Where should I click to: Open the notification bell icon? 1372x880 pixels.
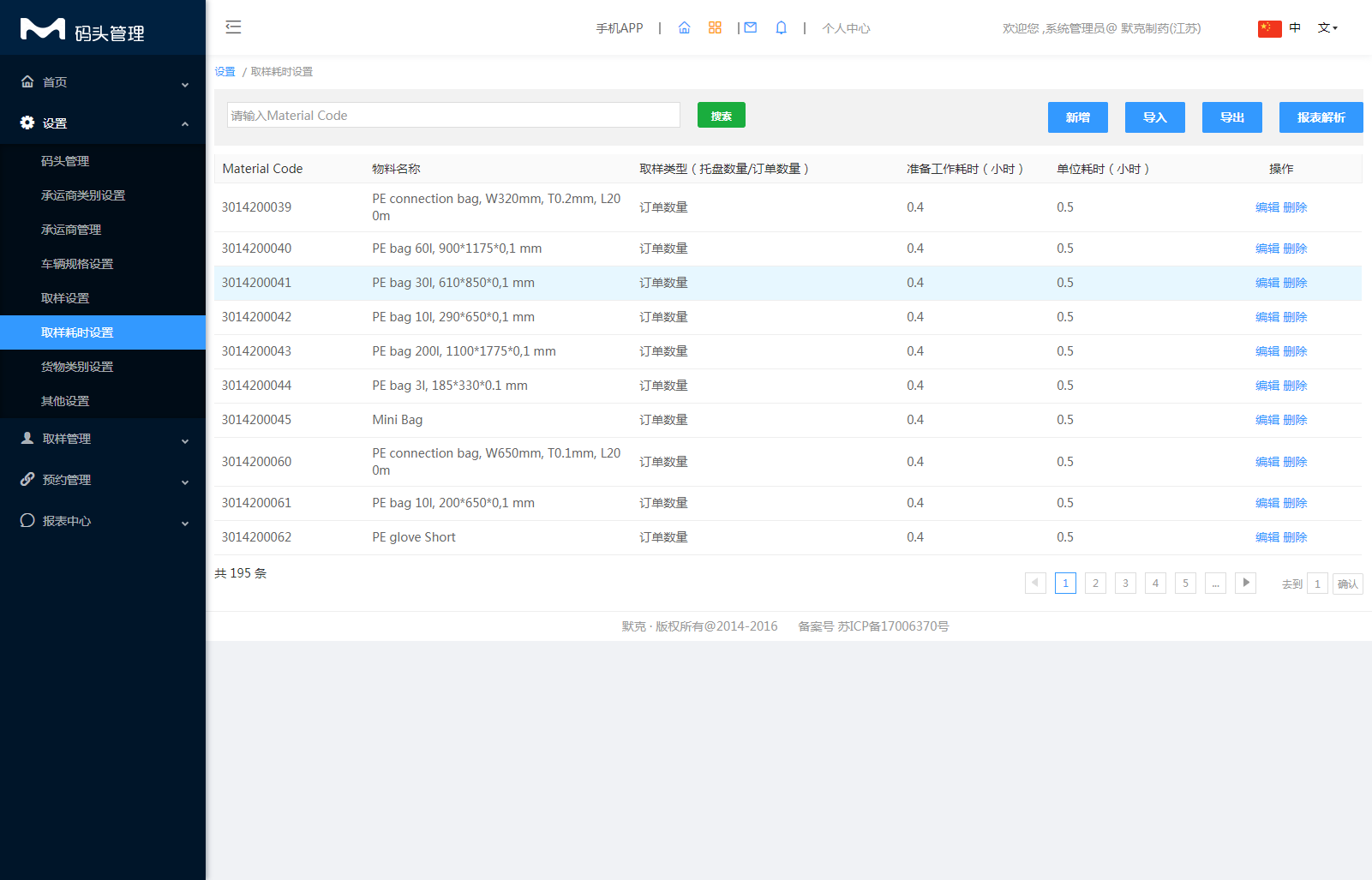point(781,27)
